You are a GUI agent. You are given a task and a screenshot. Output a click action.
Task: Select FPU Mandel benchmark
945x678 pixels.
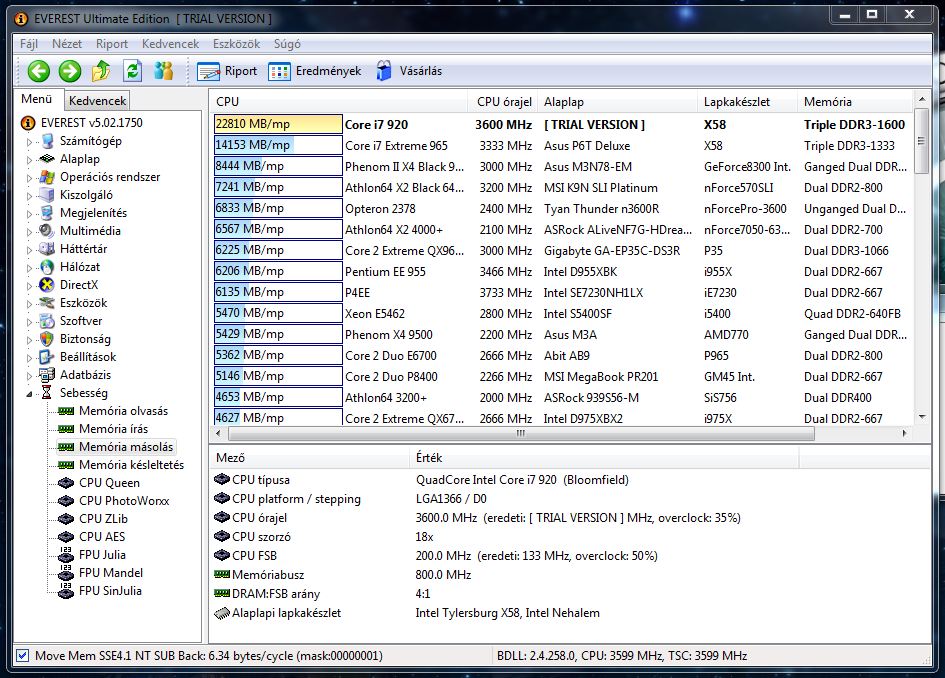click(111, 573)
